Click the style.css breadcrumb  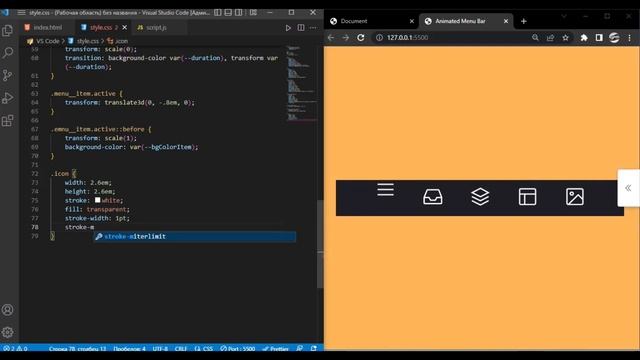pyautogui.click(x=84, y=41)
